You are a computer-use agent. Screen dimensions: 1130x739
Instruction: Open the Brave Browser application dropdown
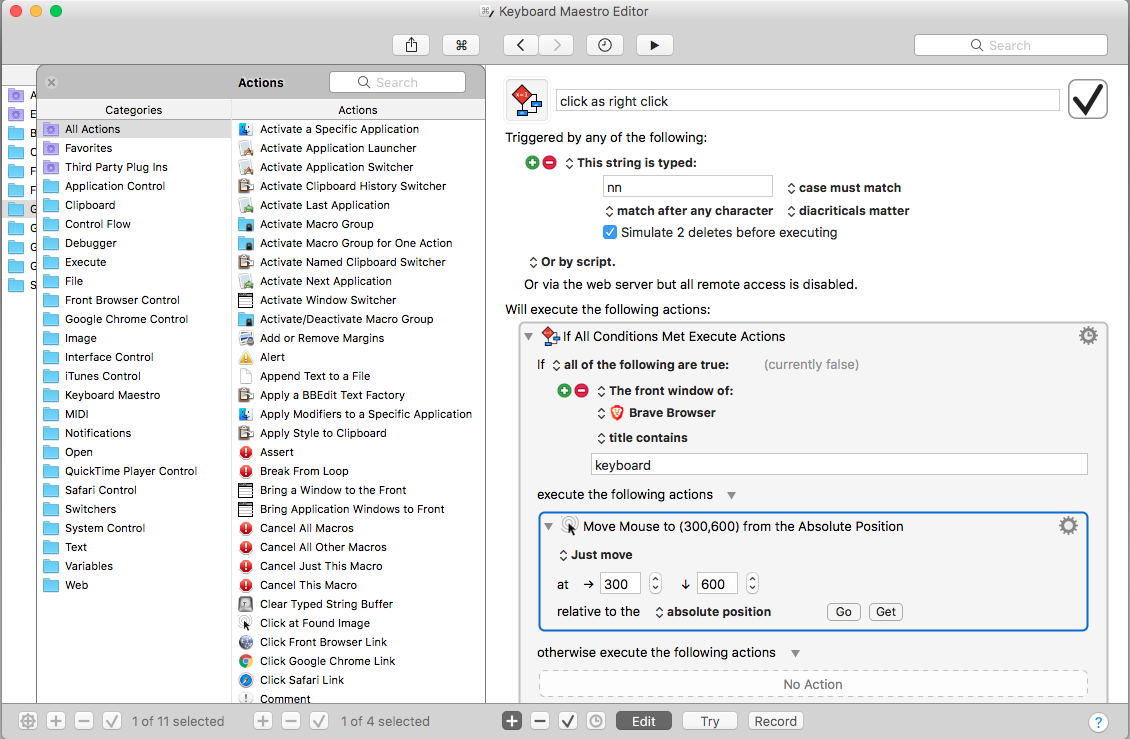pyautogui.click(x=657, y=413)
